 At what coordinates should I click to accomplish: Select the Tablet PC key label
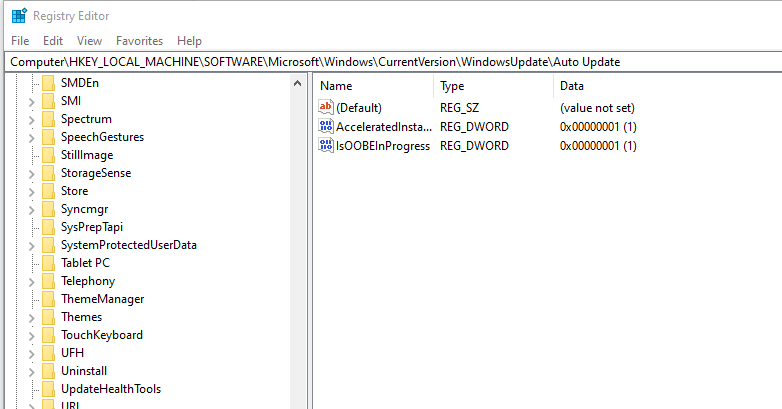click(85, 263)
